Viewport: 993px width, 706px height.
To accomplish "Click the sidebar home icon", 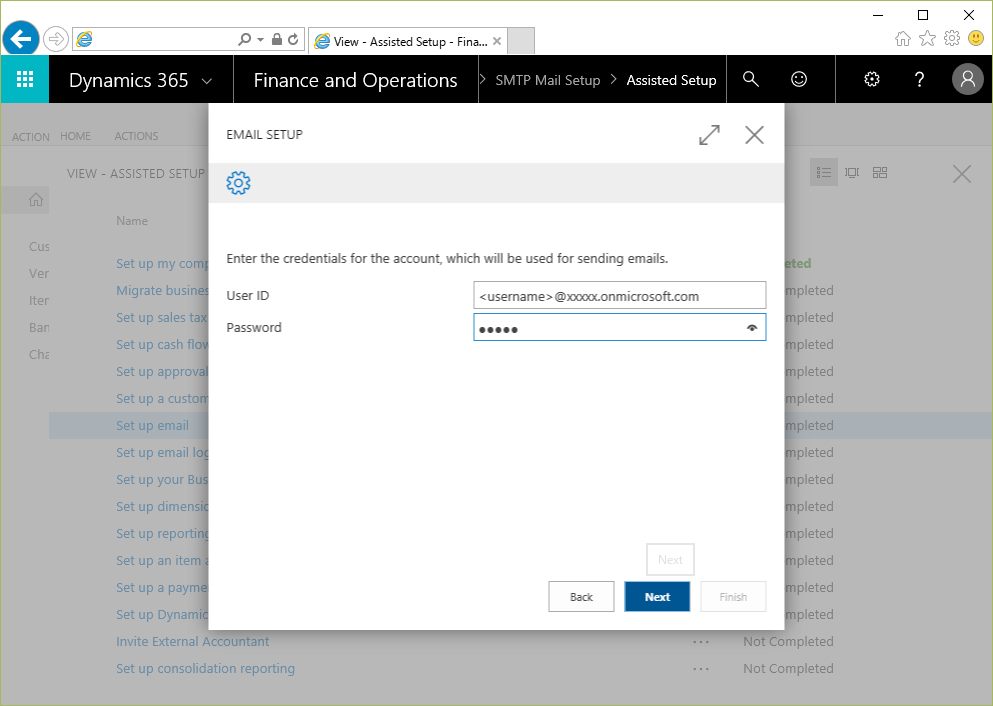I will pos(35,200).
